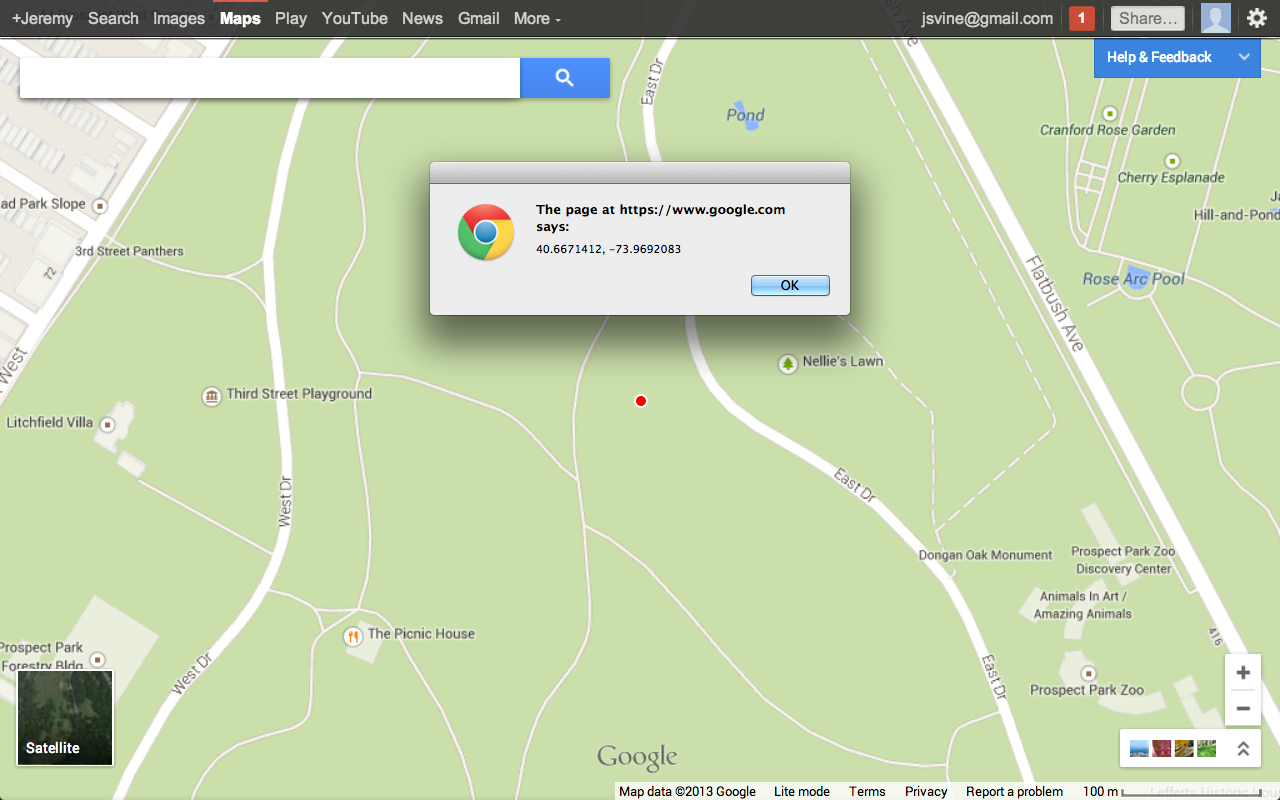Click the red dot map marker

(x=641, y=401)
